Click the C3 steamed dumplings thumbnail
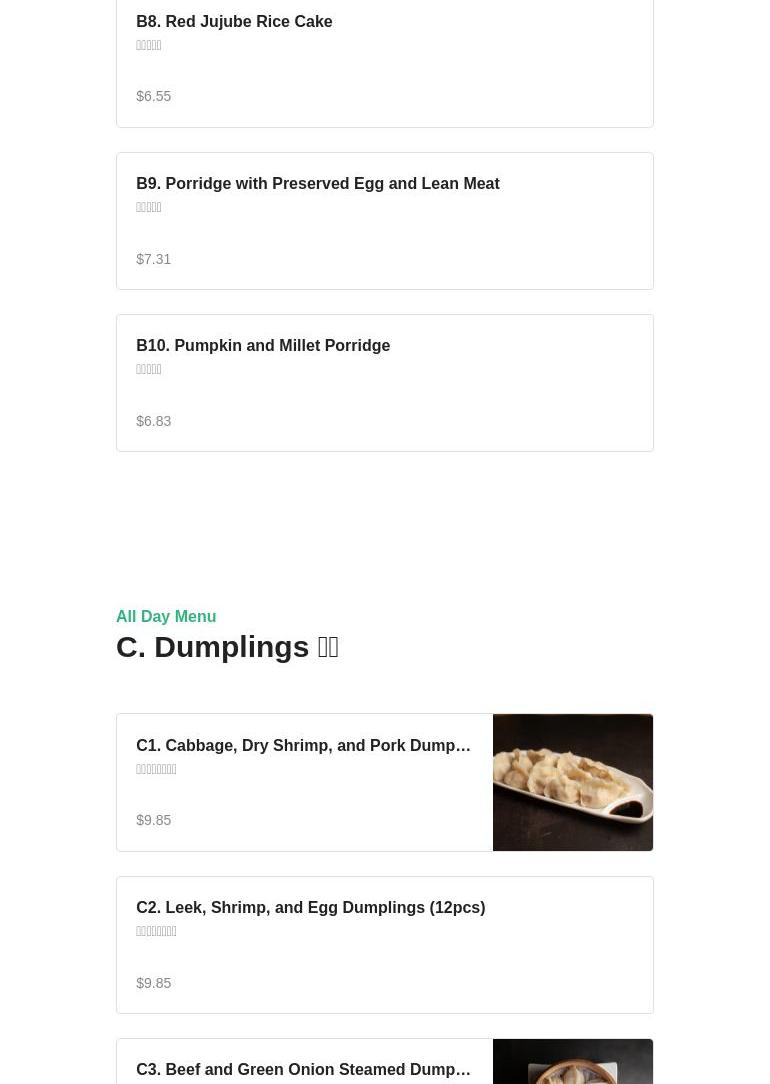770x1084 pixels. tap(572, 1062)
